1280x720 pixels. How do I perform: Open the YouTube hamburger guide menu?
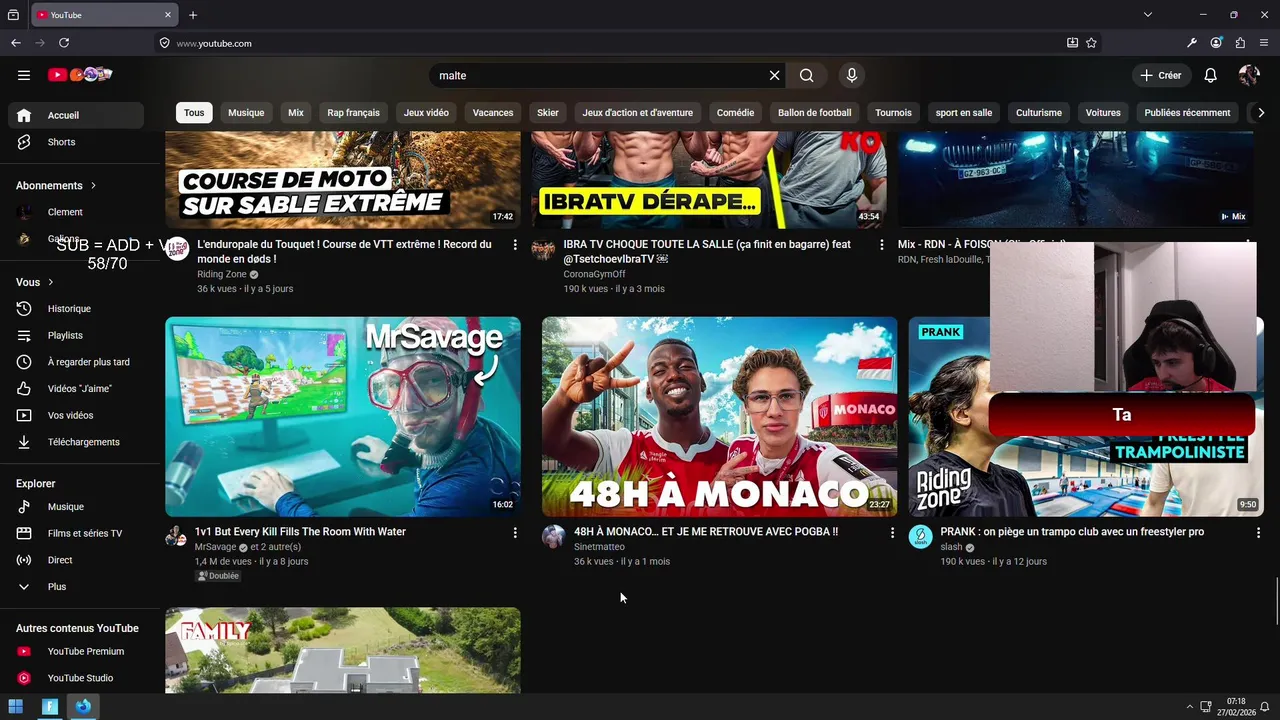(24, 75)
